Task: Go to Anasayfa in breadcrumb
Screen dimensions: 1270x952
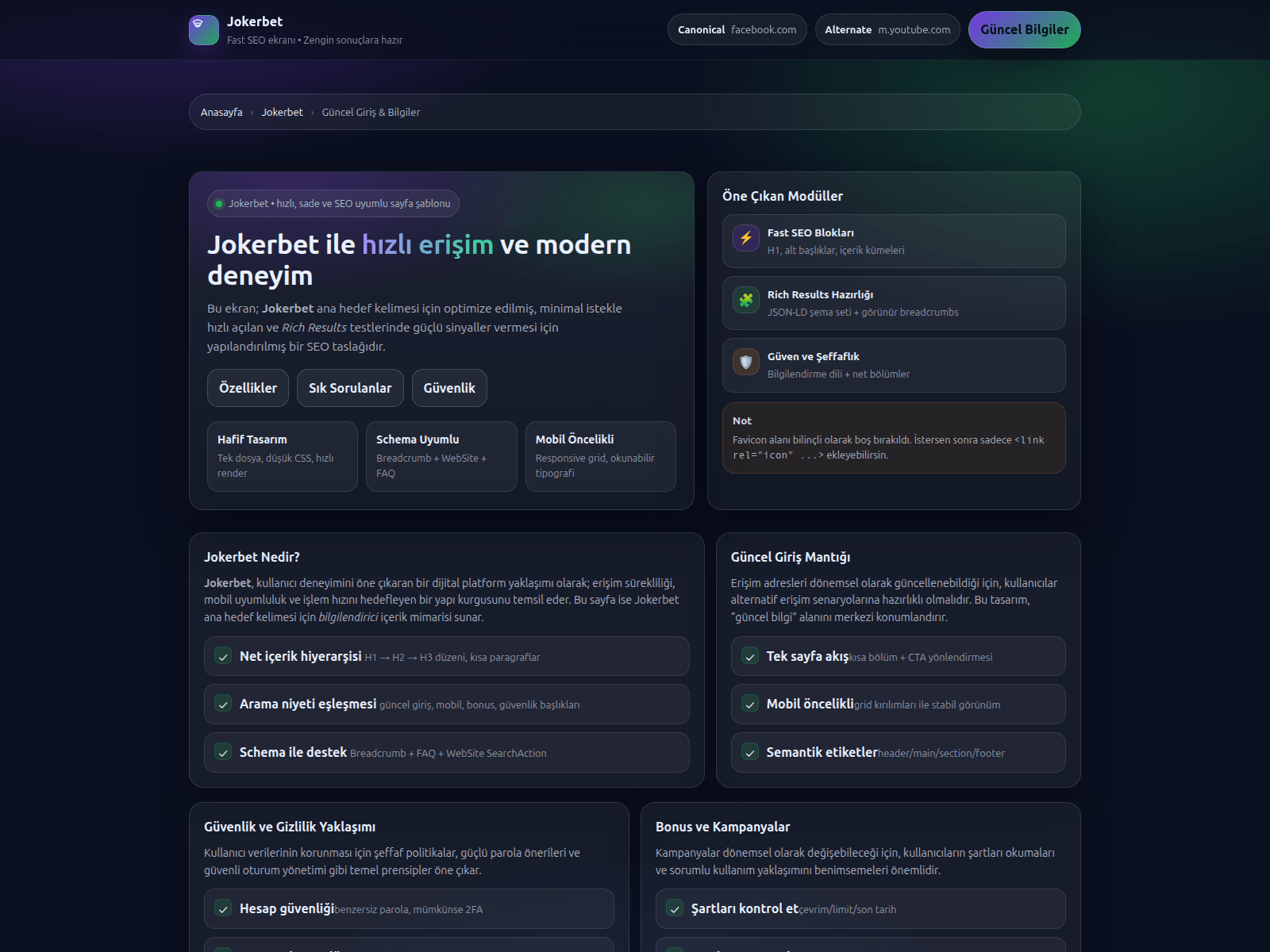Action: pyautogui.click(x=221, y=113)
